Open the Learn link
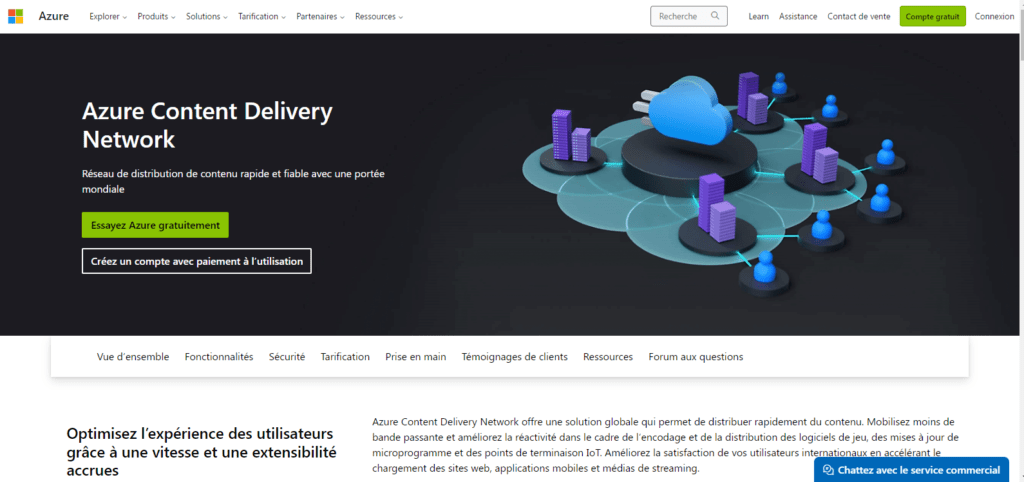 [758, 16]
